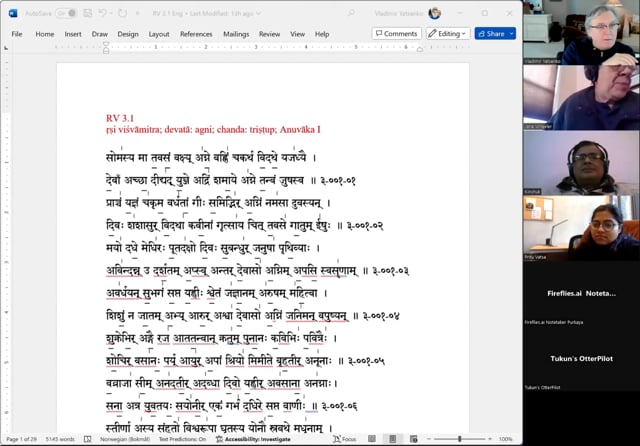Toggle Text Predictions: On in status bar
The height and width of the screenshot is (446, 640).
point(182,439)
